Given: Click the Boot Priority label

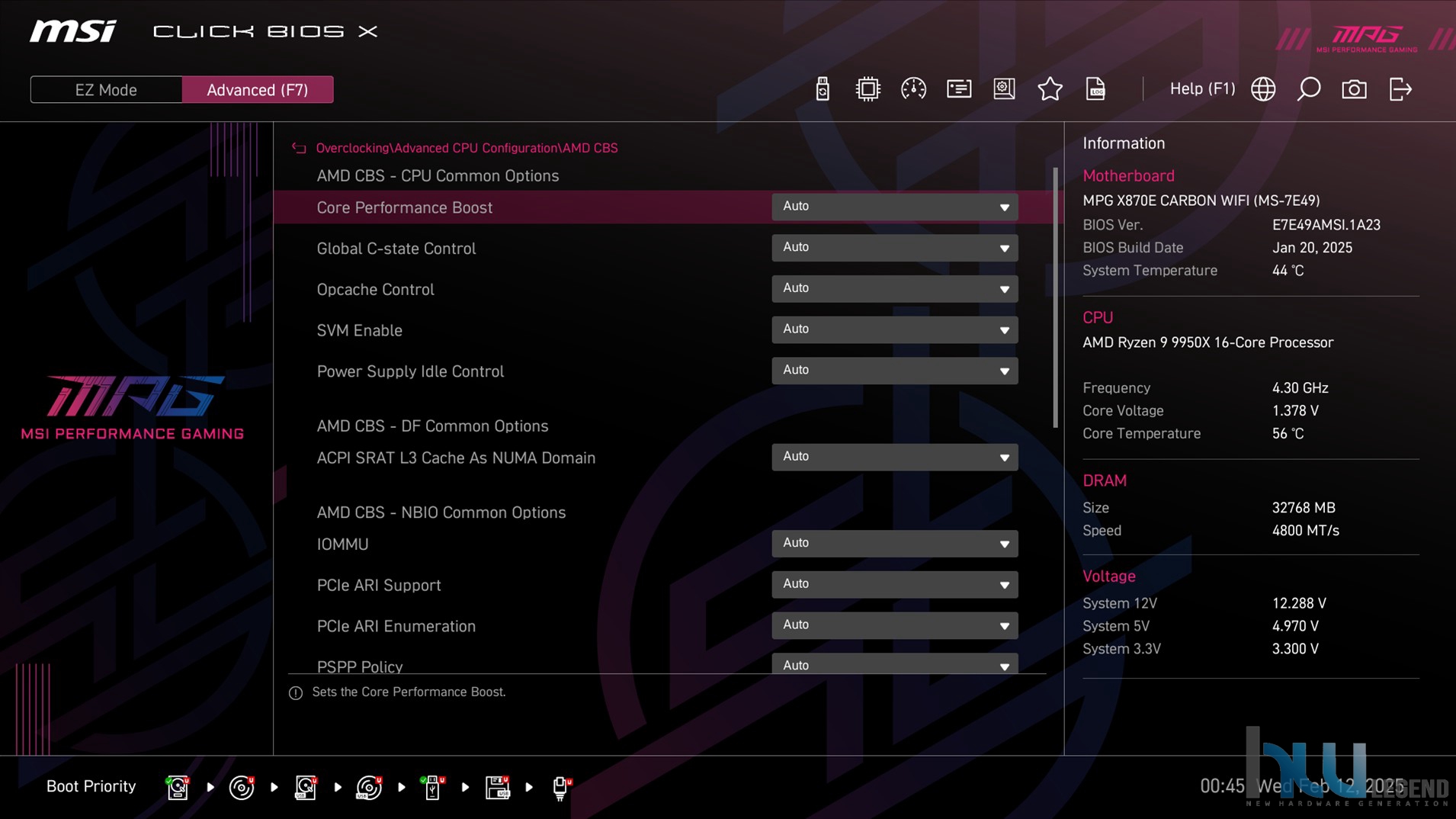Looking at the screenshot, I should coord(91,786).
